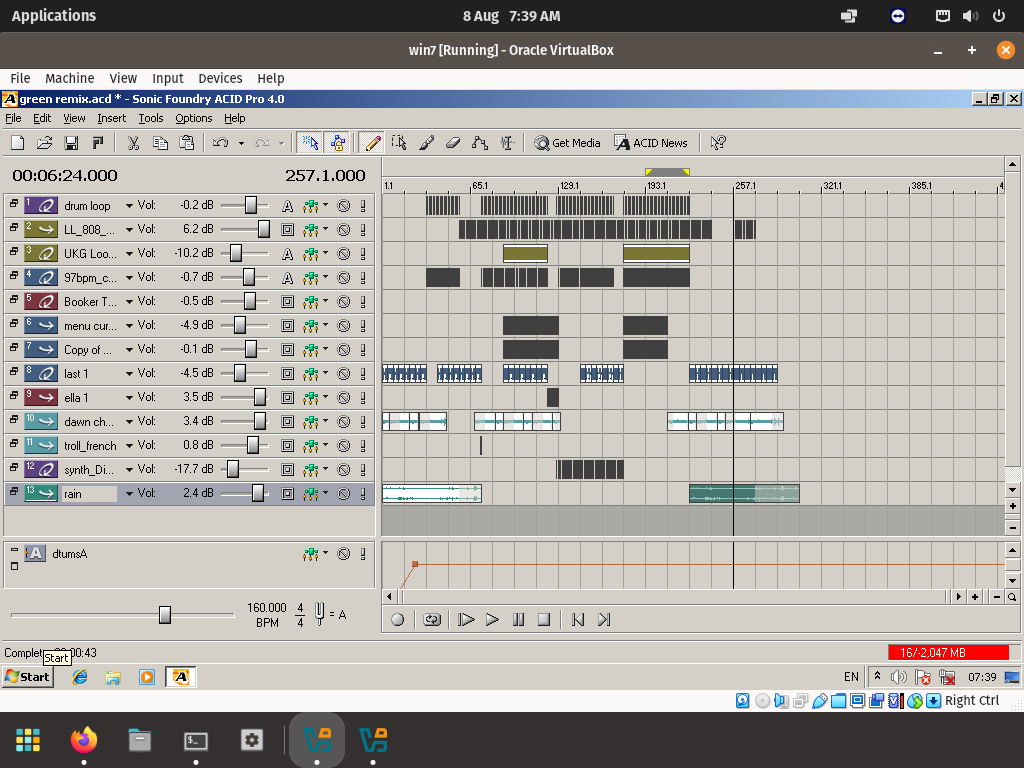Screen dimensions: 1024x768
Task: Click the What's This help icon
Action: click(718, 142)
